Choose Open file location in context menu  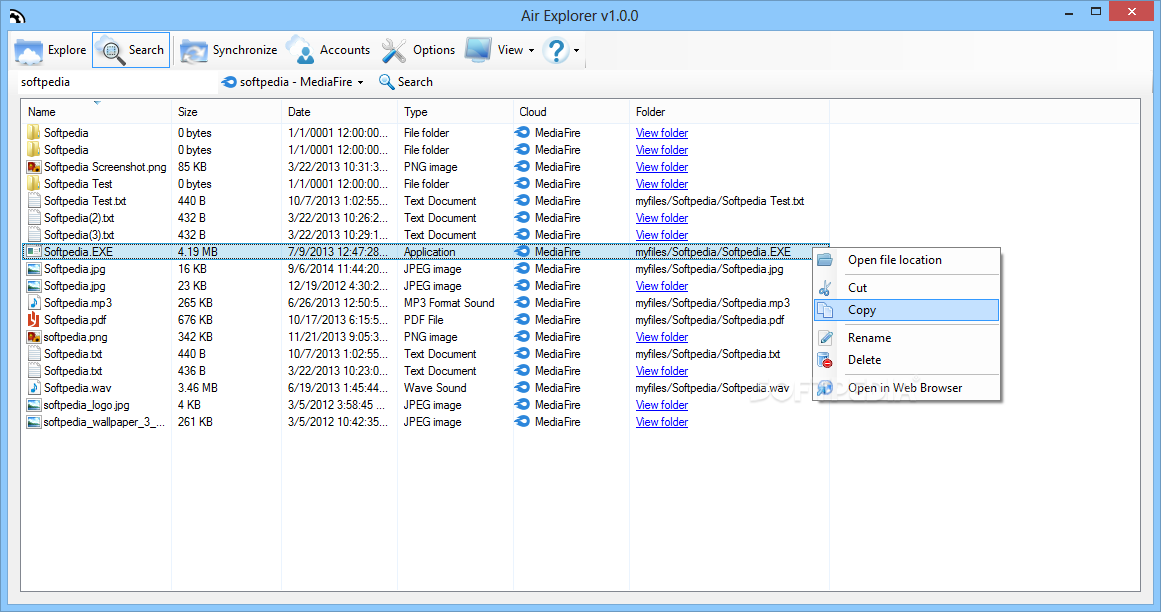(x=906, y=260)
